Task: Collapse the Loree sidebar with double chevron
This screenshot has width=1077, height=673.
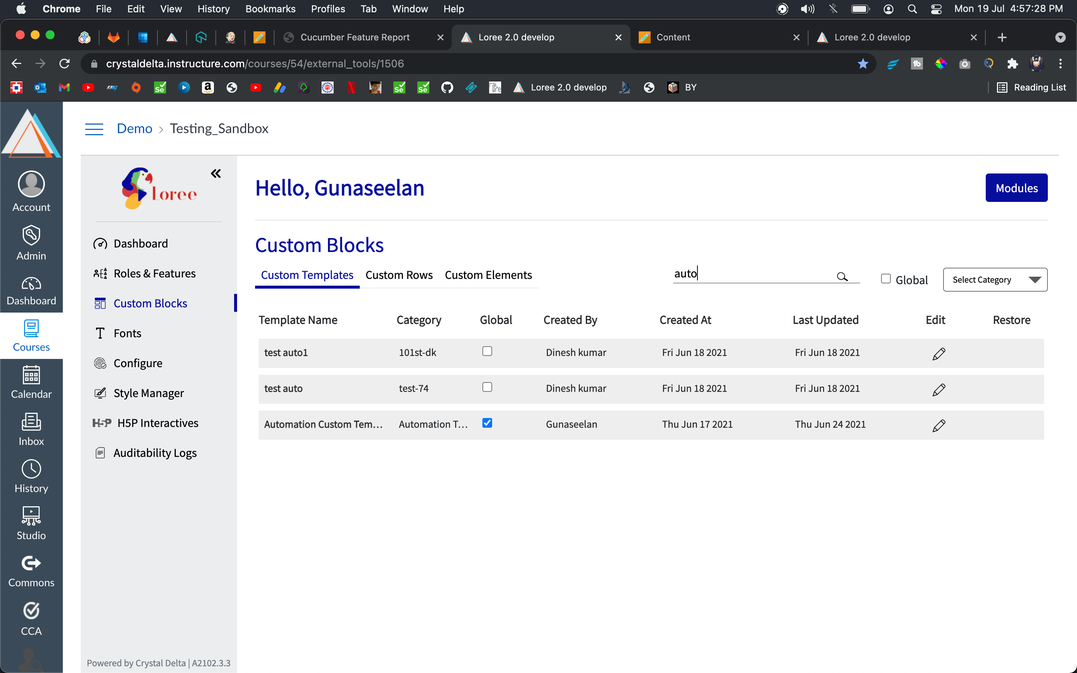Action: [216, 174]
